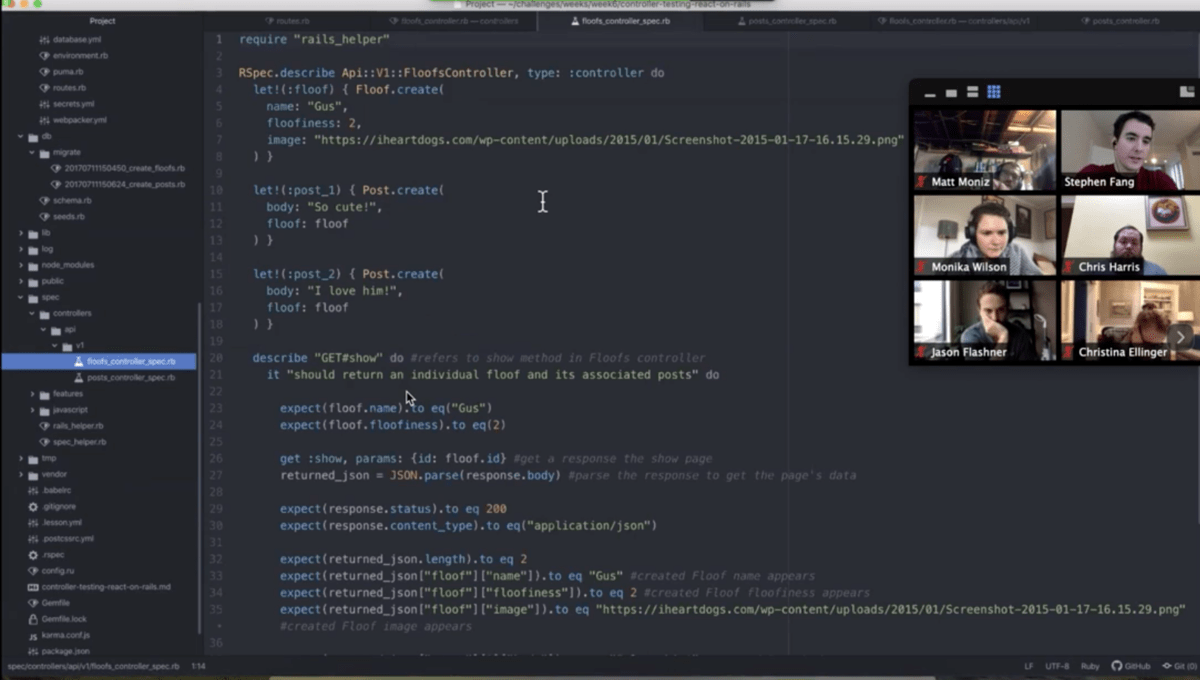This screenshot has width=1200, height=680.
Task: Open Chris Harris's video thumbnail
Action: click(1130, 235)
